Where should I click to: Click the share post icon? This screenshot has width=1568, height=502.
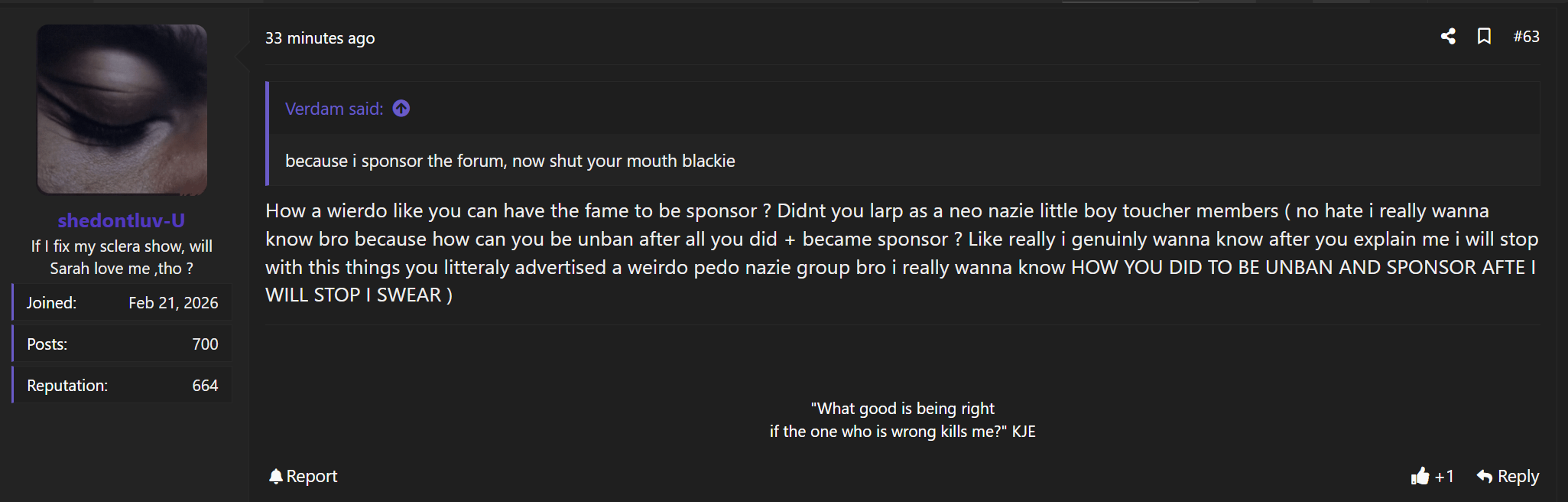click(x=1448, y=36)
